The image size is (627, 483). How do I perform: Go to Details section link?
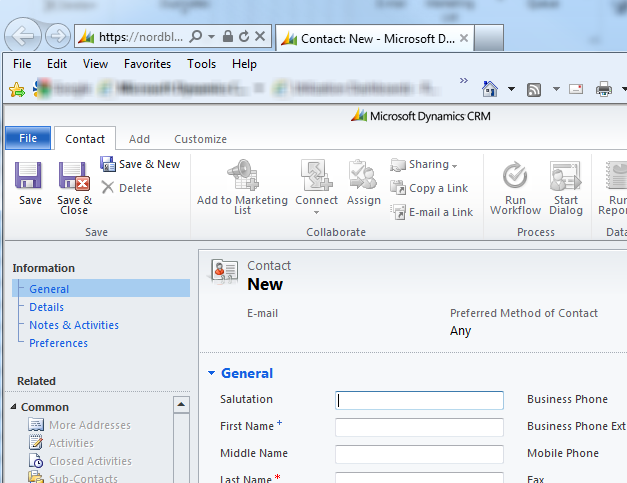coord(46,307)
